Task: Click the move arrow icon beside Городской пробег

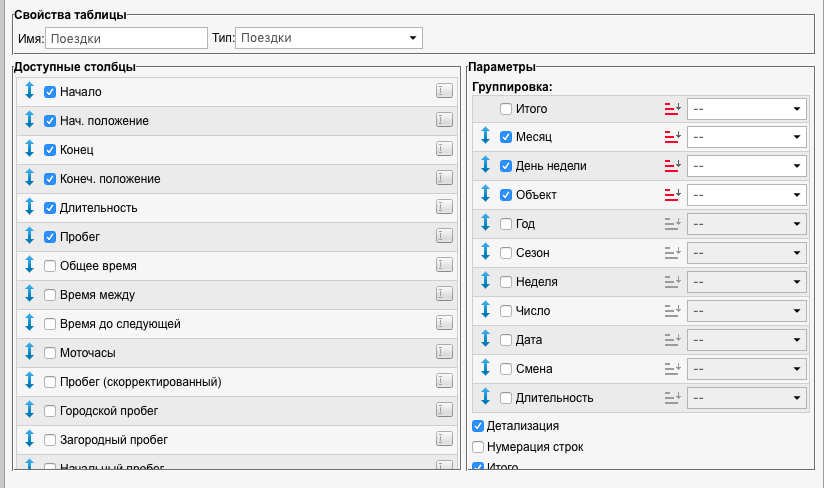Action: tap(29, 411)
